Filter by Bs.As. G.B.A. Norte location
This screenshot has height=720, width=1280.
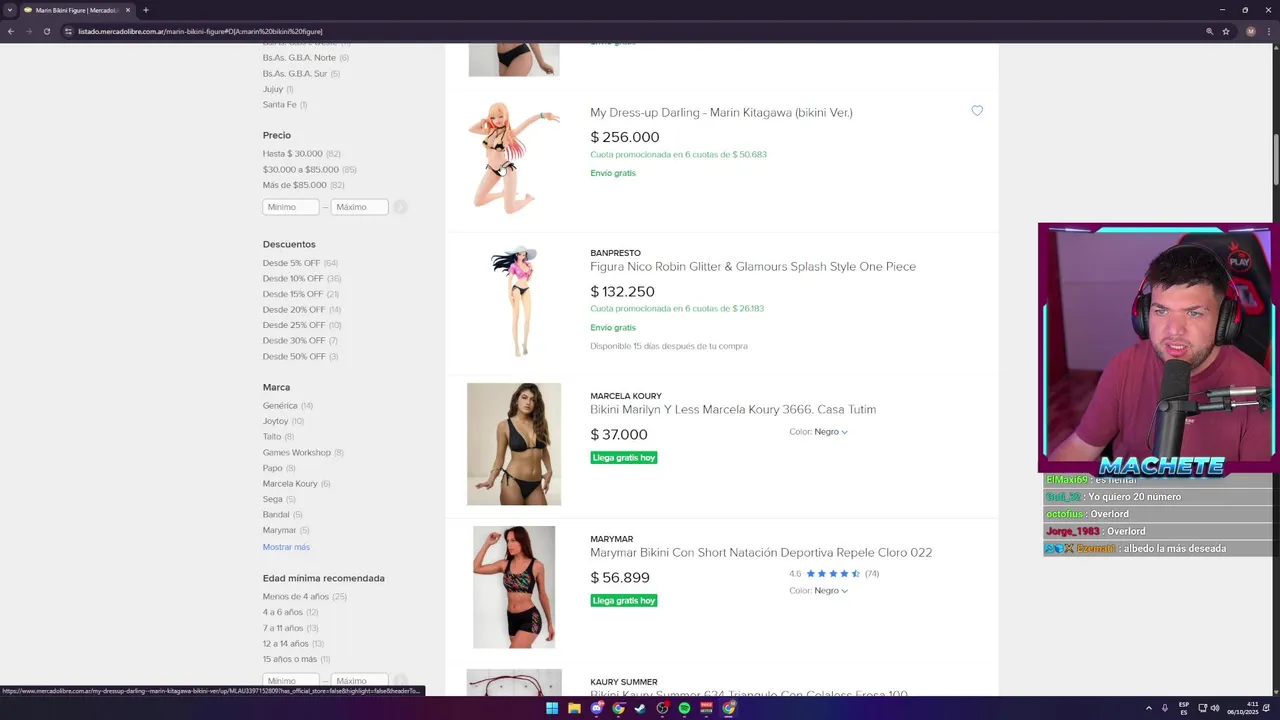tap(299, 58)
